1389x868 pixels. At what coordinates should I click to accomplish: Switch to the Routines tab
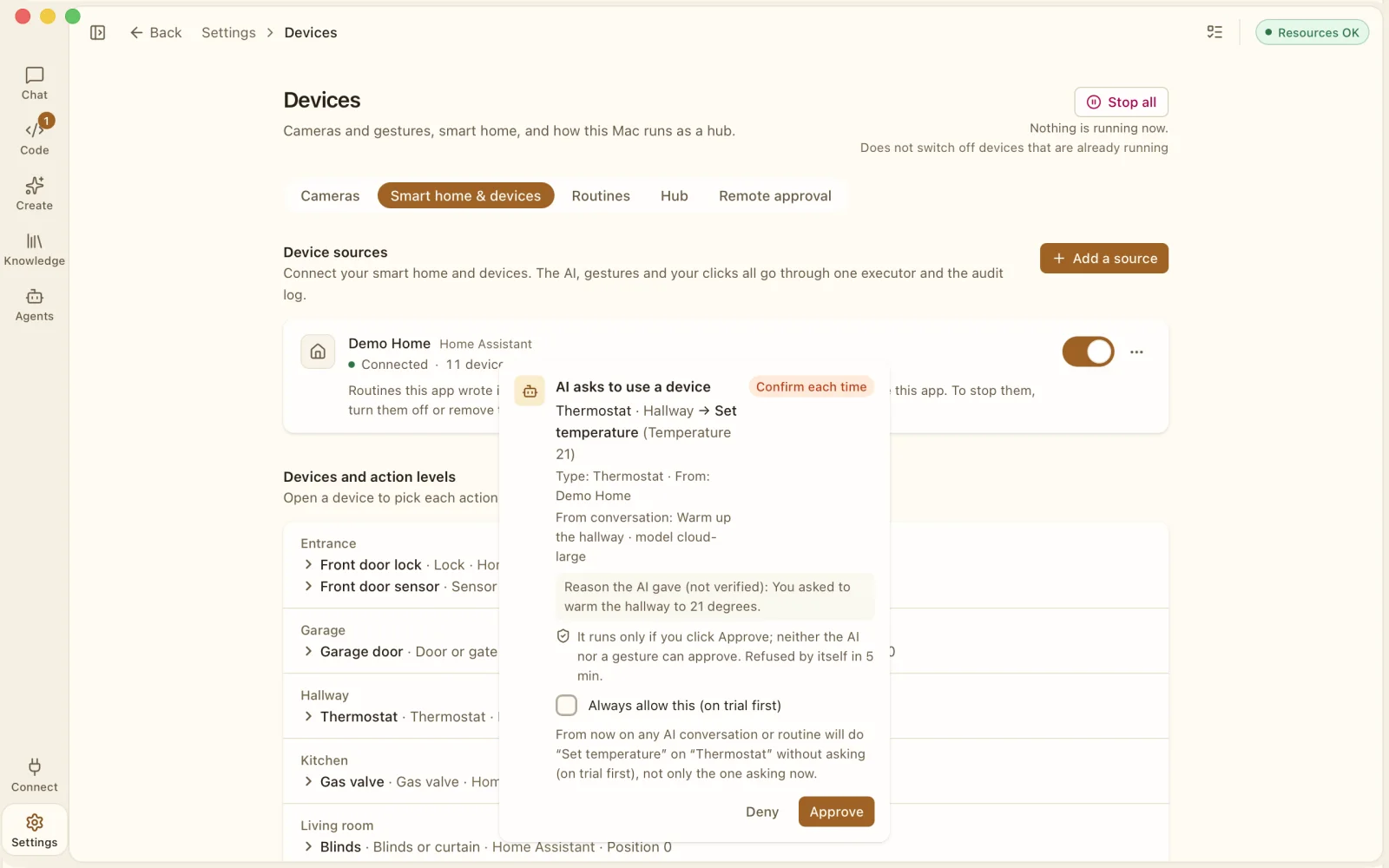(601, 196)
